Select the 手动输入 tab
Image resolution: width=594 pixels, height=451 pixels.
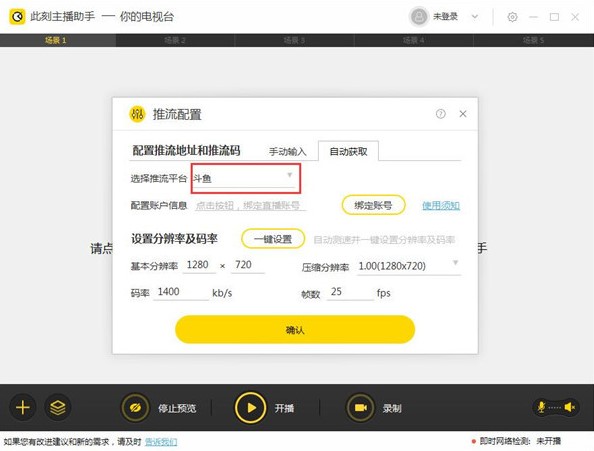point(288,151)
